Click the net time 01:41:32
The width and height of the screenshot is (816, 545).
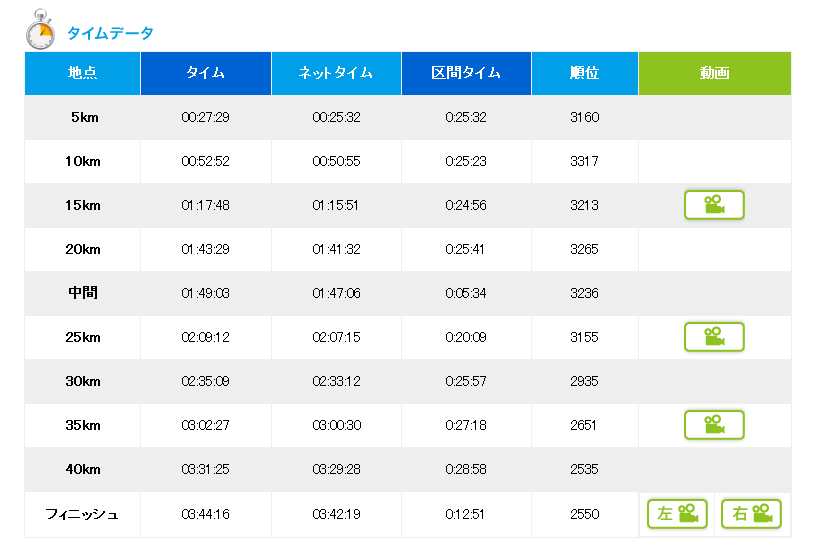[336, 249]
